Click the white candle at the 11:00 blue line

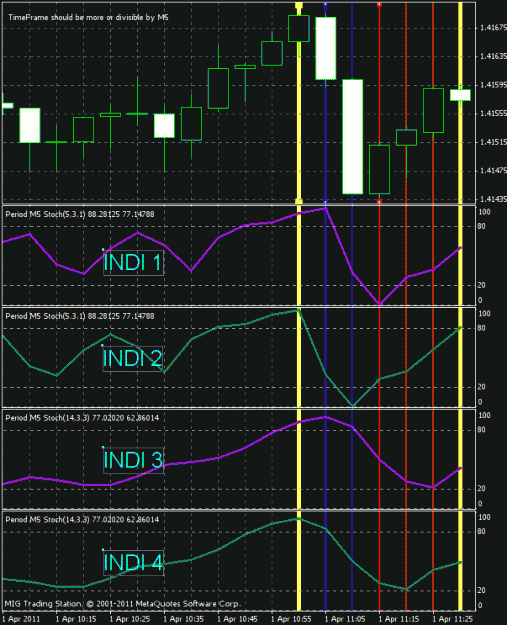coord(326,48)
